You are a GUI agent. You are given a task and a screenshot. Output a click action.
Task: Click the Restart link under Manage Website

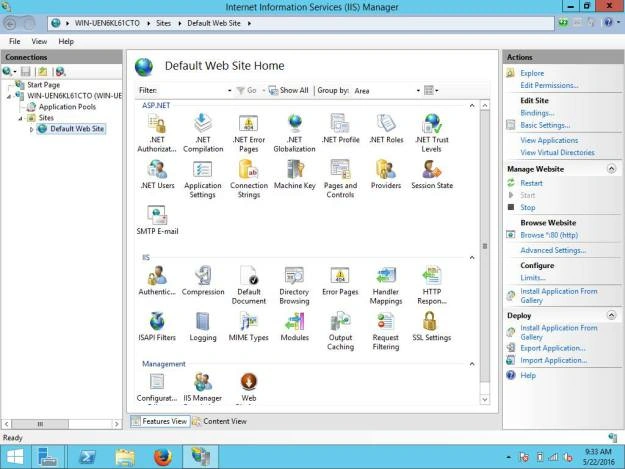[531, 183]
